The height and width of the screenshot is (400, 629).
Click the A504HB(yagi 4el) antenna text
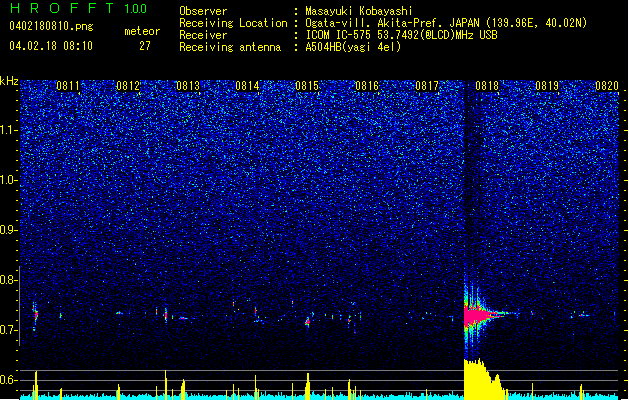click(353, 47)
